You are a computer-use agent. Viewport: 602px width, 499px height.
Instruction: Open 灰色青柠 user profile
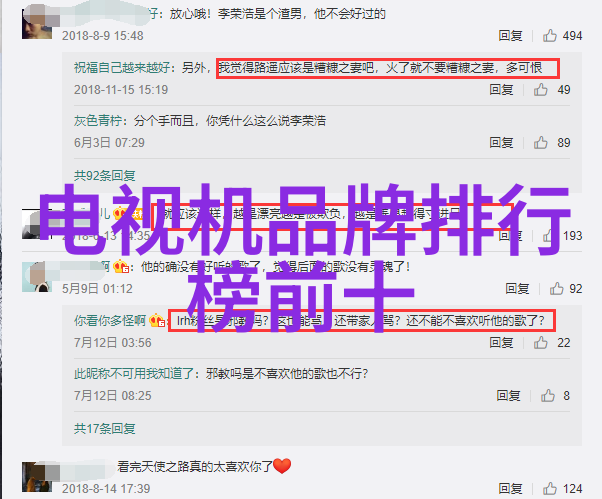(98, 121)
